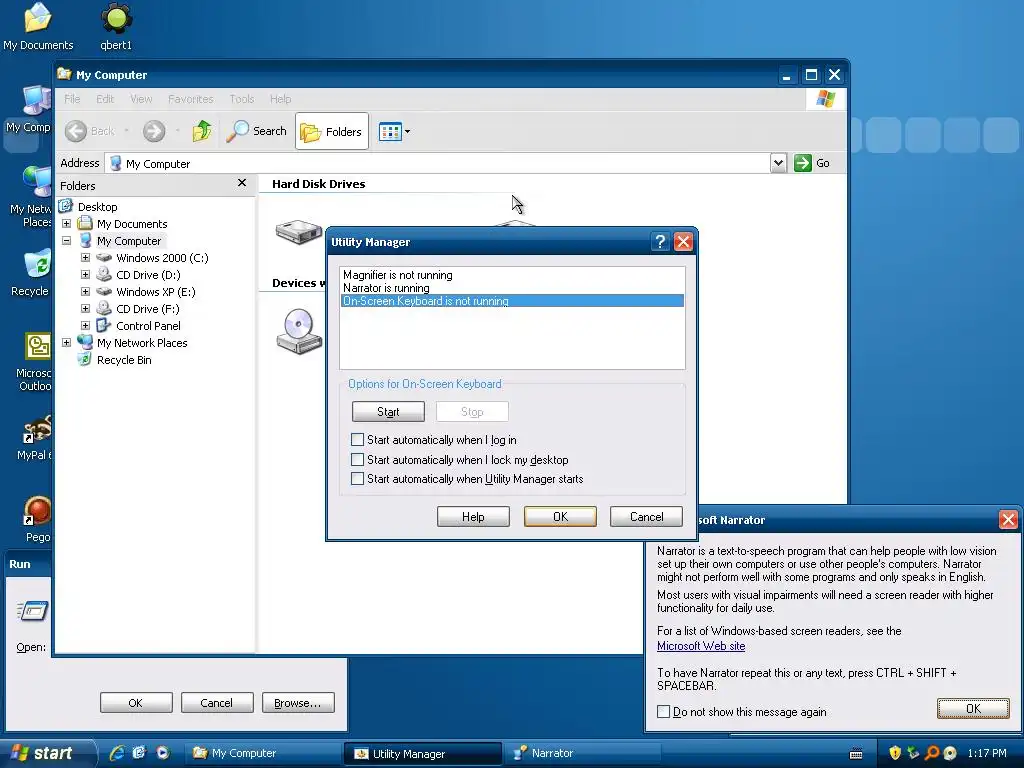Click the keyboard icon in the system tray

[x=856, y=754]
